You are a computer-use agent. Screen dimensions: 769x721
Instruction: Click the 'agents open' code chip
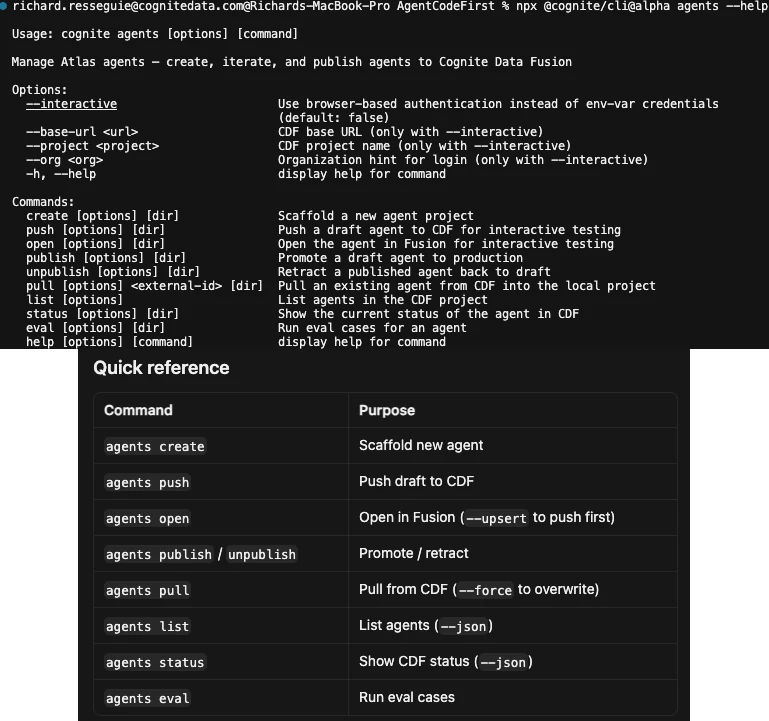click(x=148, y=518)
